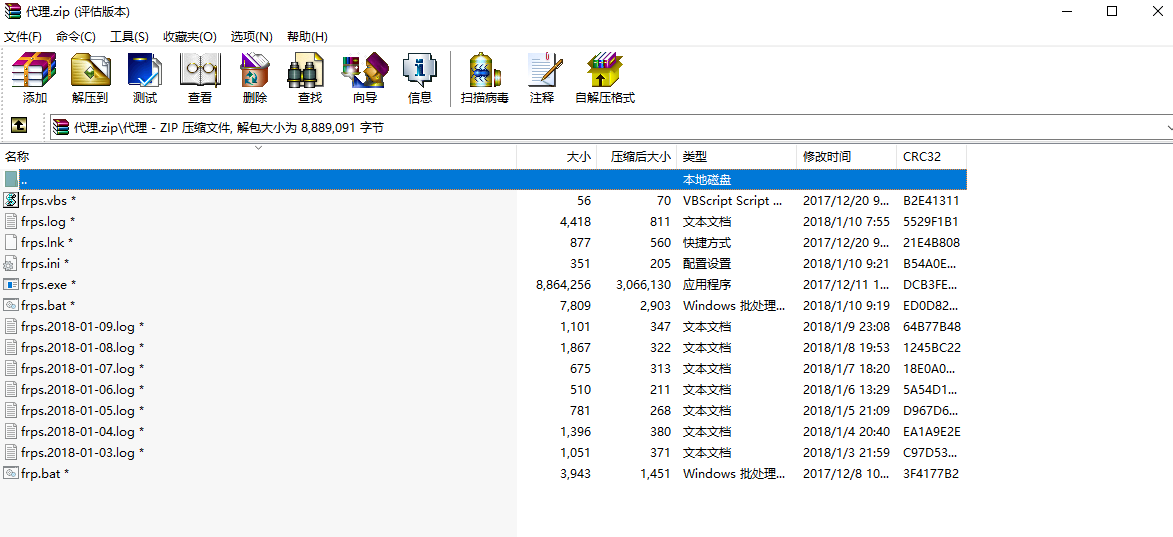The width and height of the screenshot is (1173, 537).
Task: Maximize the WinRAR window
Action: [x=1112, y=11]
